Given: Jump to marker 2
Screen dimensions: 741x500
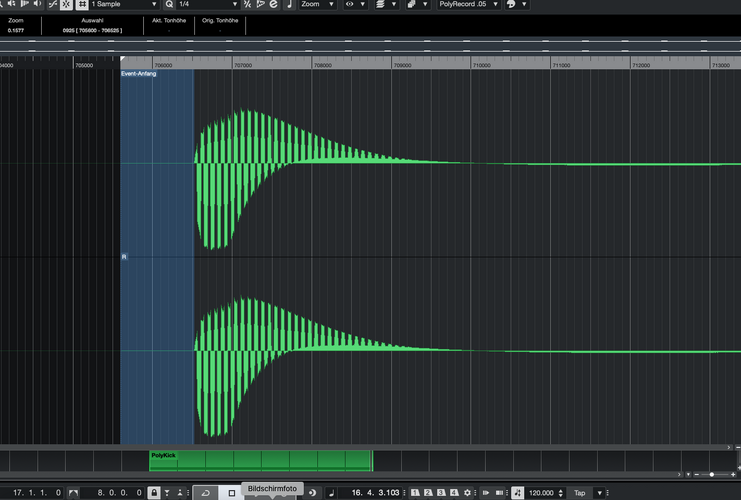Looking at the screenshot, I should pyautogui.click(x=428, y=493).
